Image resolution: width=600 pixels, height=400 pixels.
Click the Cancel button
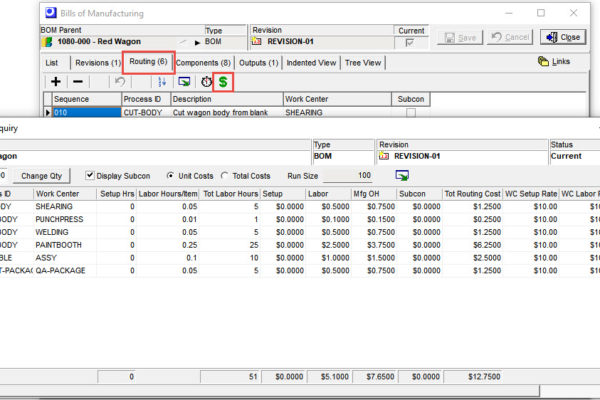pyautogui.click(x=510, y=37)
